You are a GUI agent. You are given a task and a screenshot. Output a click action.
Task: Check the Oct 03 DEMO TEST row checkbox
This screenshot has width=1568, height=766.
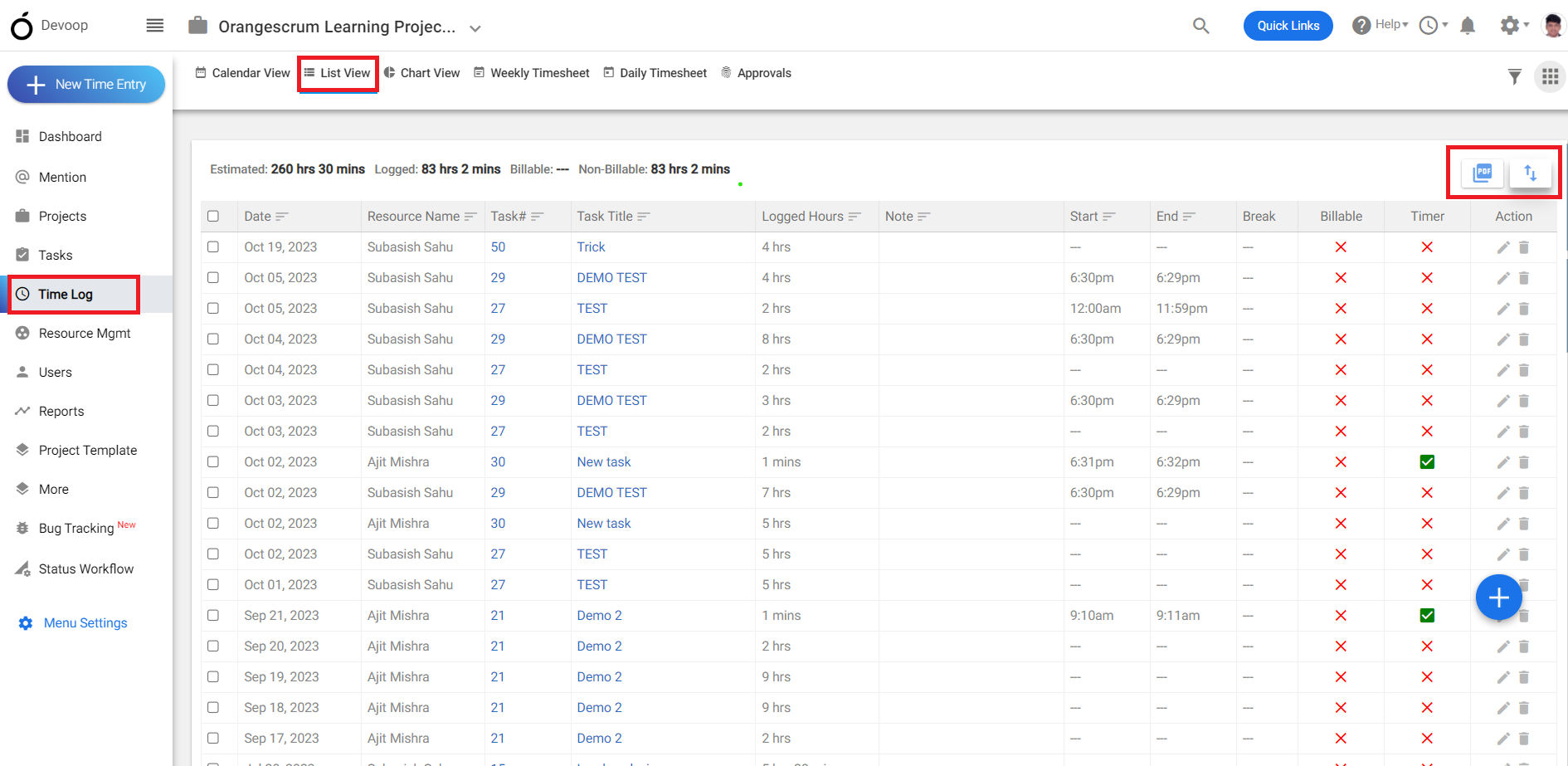tap(213, 401)
